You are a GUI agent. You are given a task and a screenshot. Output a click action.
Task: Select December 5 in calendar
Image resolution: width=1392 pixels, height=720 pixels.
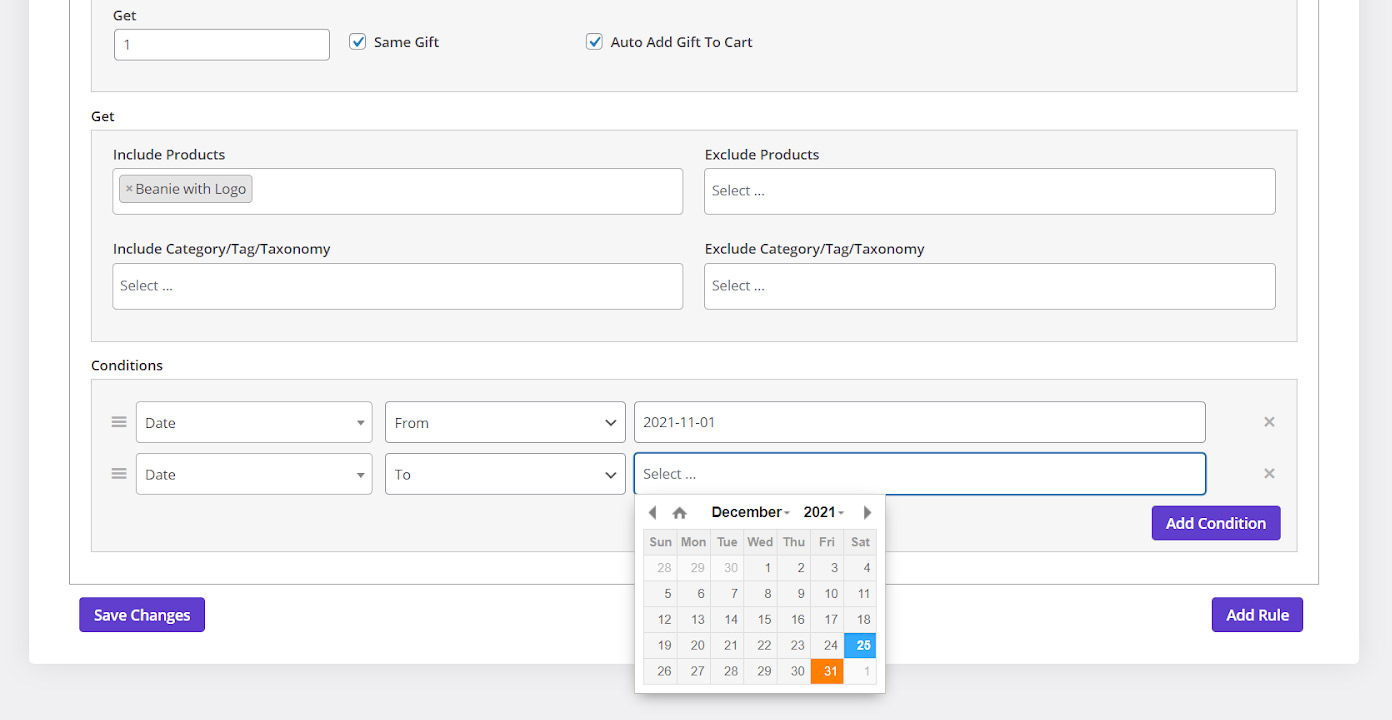click(660, 593)
